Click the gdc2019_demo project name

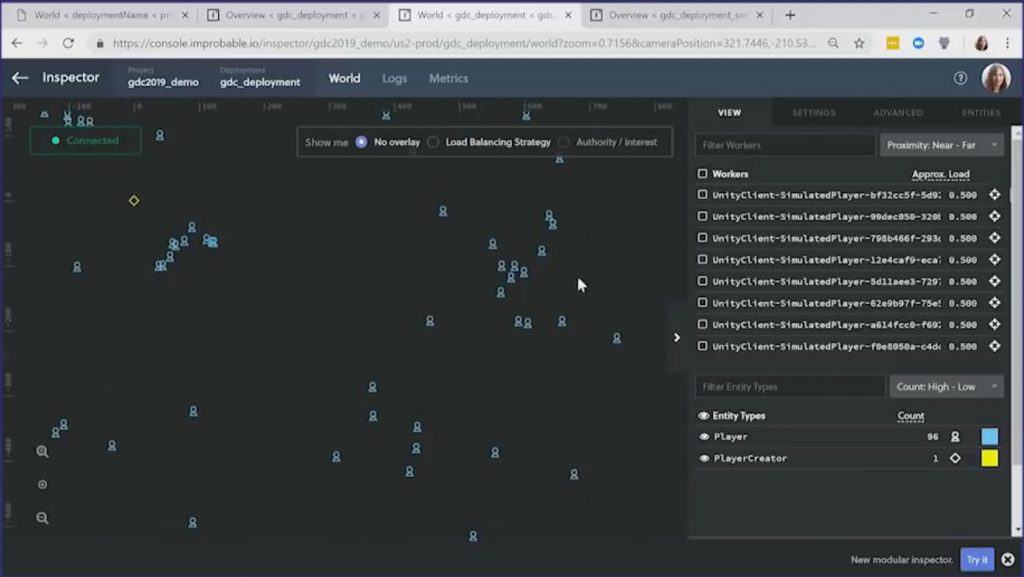163,82
